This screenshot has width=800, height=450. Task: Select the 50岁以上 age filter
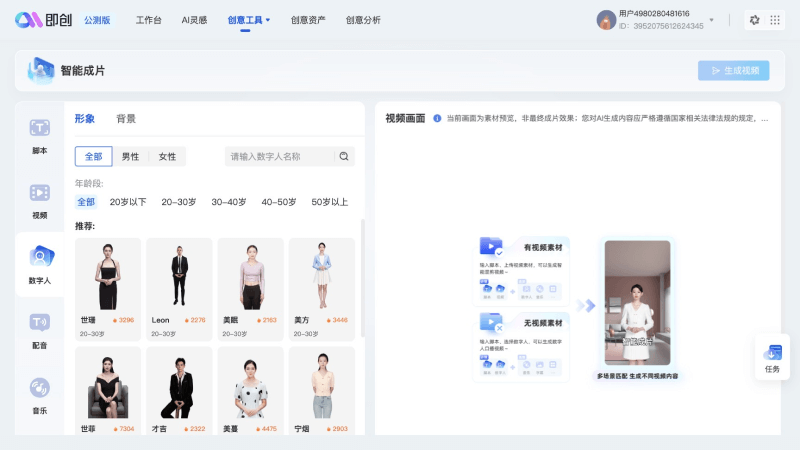(x=329, y=202)
